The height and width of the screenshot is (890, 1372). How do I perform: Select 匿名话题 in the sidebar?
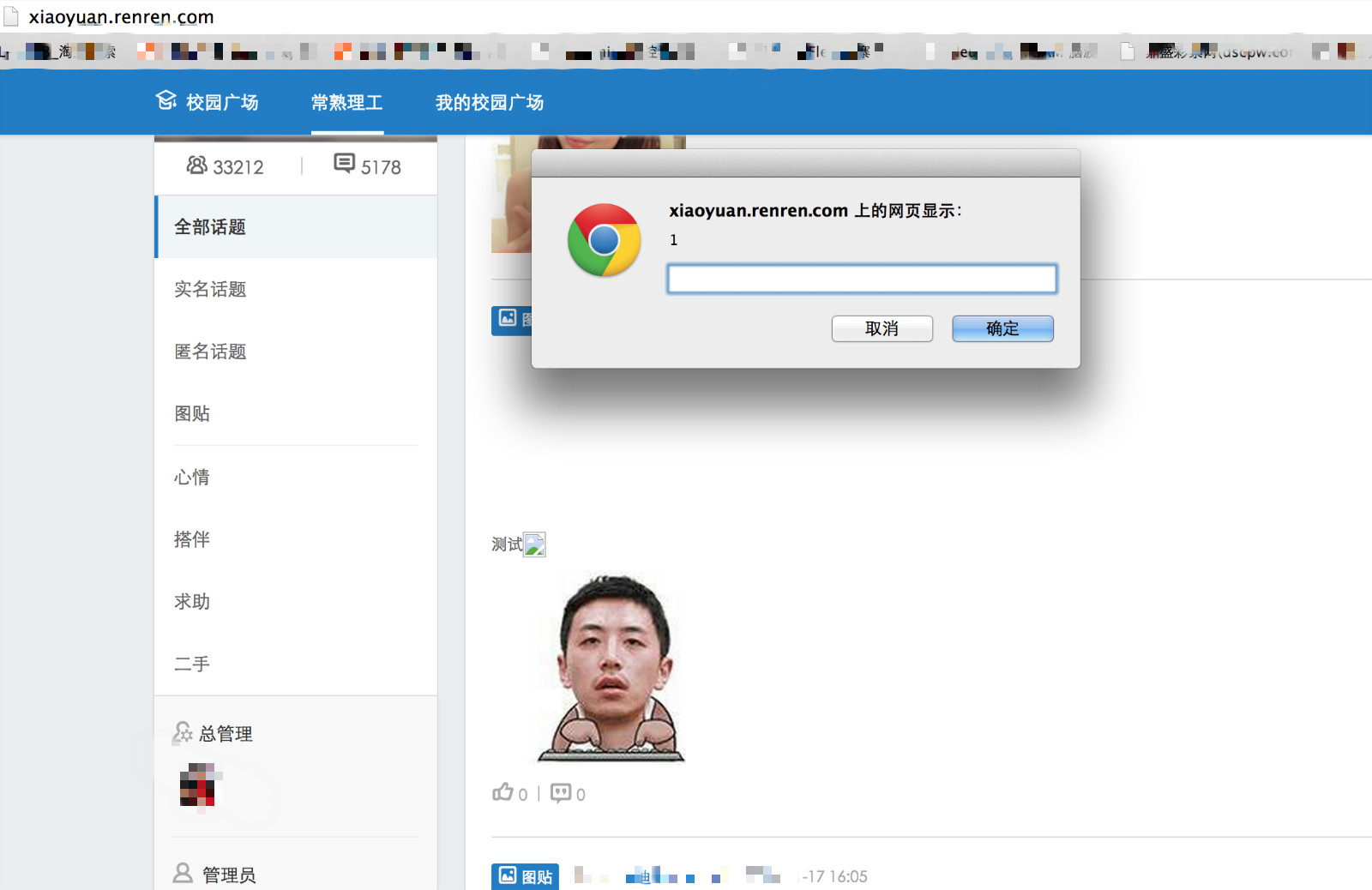(296, 352)
